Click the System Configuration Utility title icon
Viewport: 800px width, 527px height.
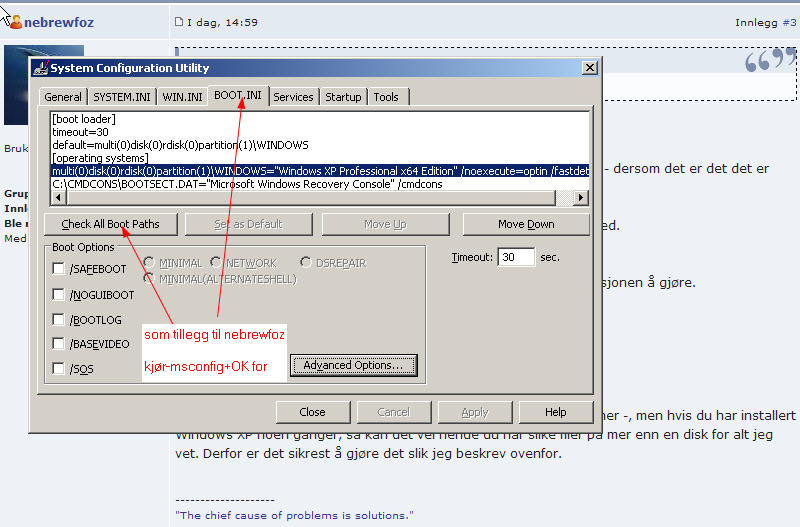pos(41,68)
